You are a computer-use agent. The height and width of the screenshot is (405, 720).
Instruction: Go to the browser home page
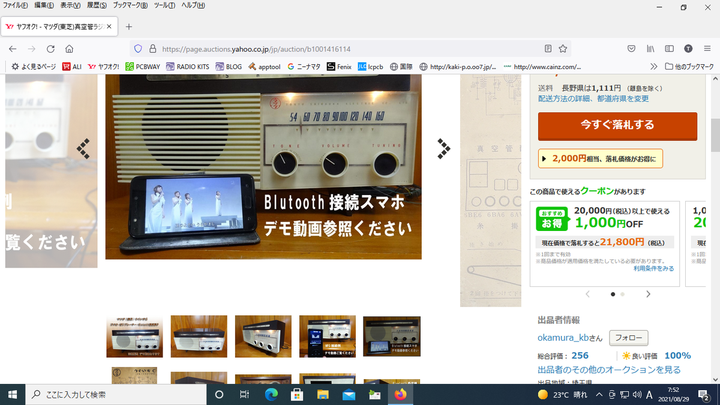[x=69, y=48]
